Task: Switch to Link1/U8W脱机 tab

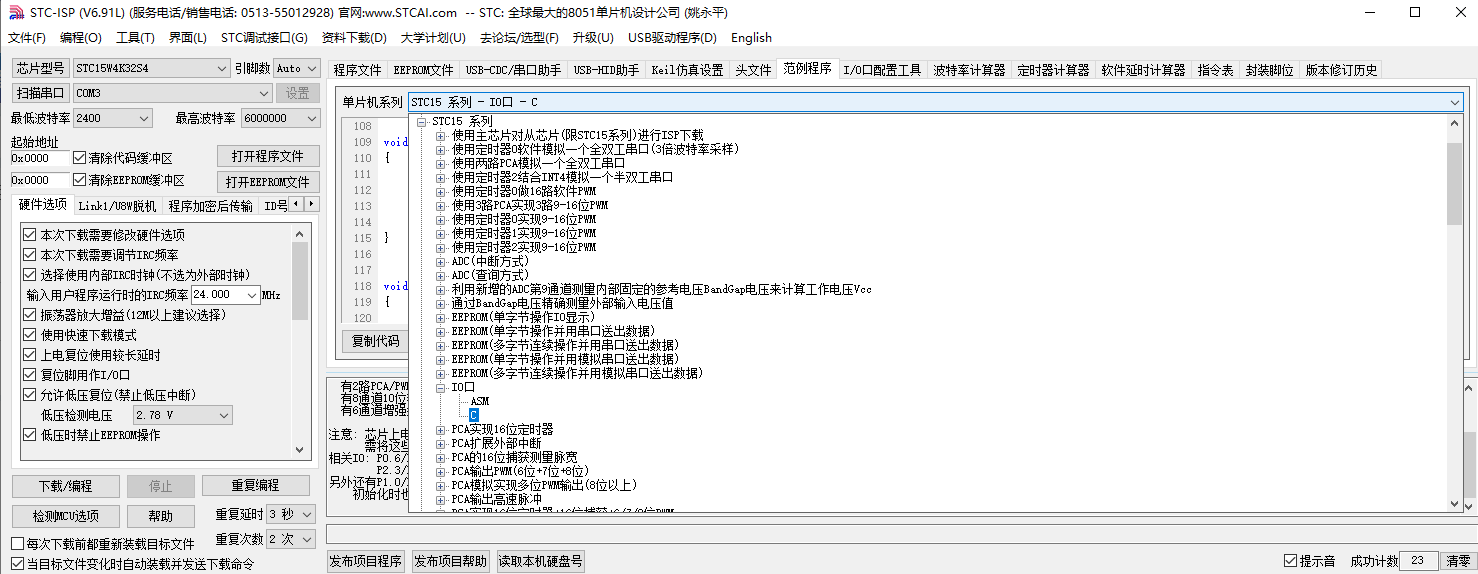Action: [117, 206]
